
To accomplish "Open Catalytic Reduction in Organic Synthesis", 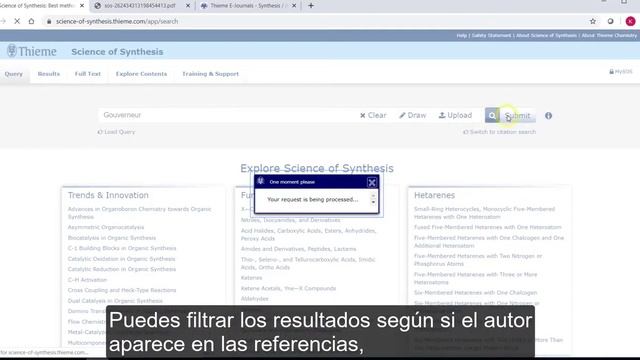I will tap(122, 269).
